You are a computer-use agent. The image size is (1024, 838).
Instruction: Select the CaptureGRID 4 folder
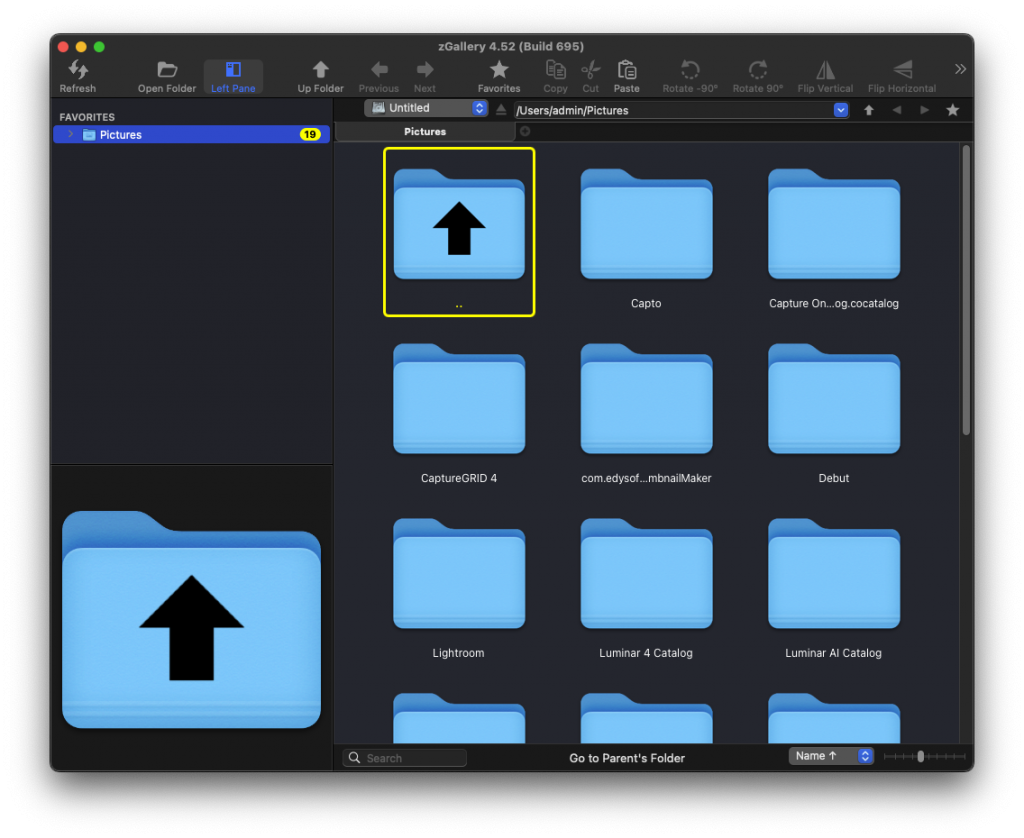[459, 399]
